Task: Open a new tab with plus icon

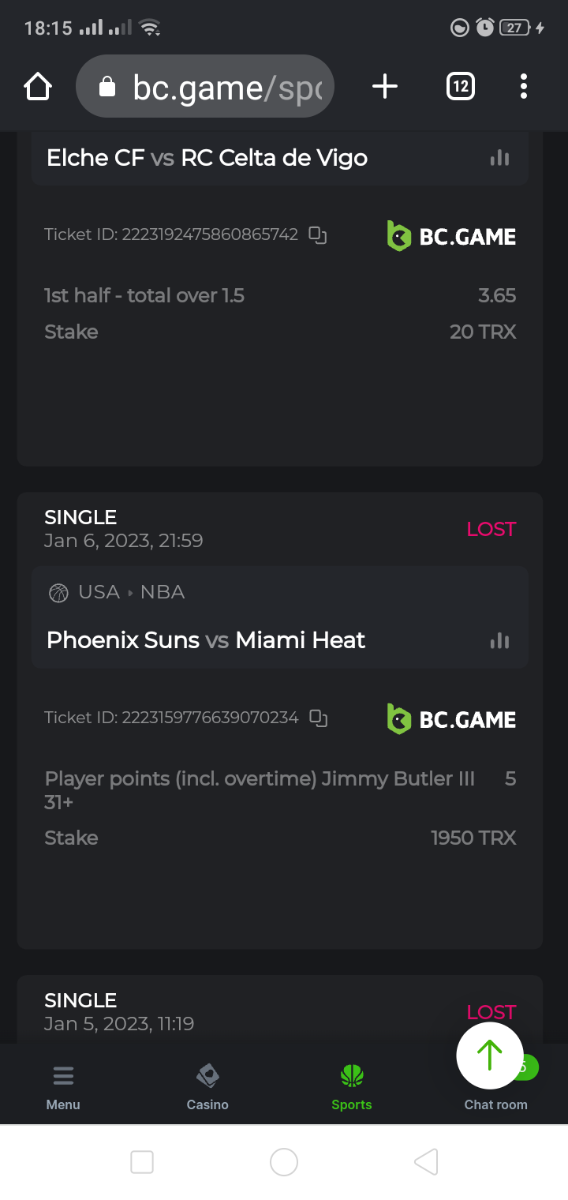Action: tap(384, 87)
